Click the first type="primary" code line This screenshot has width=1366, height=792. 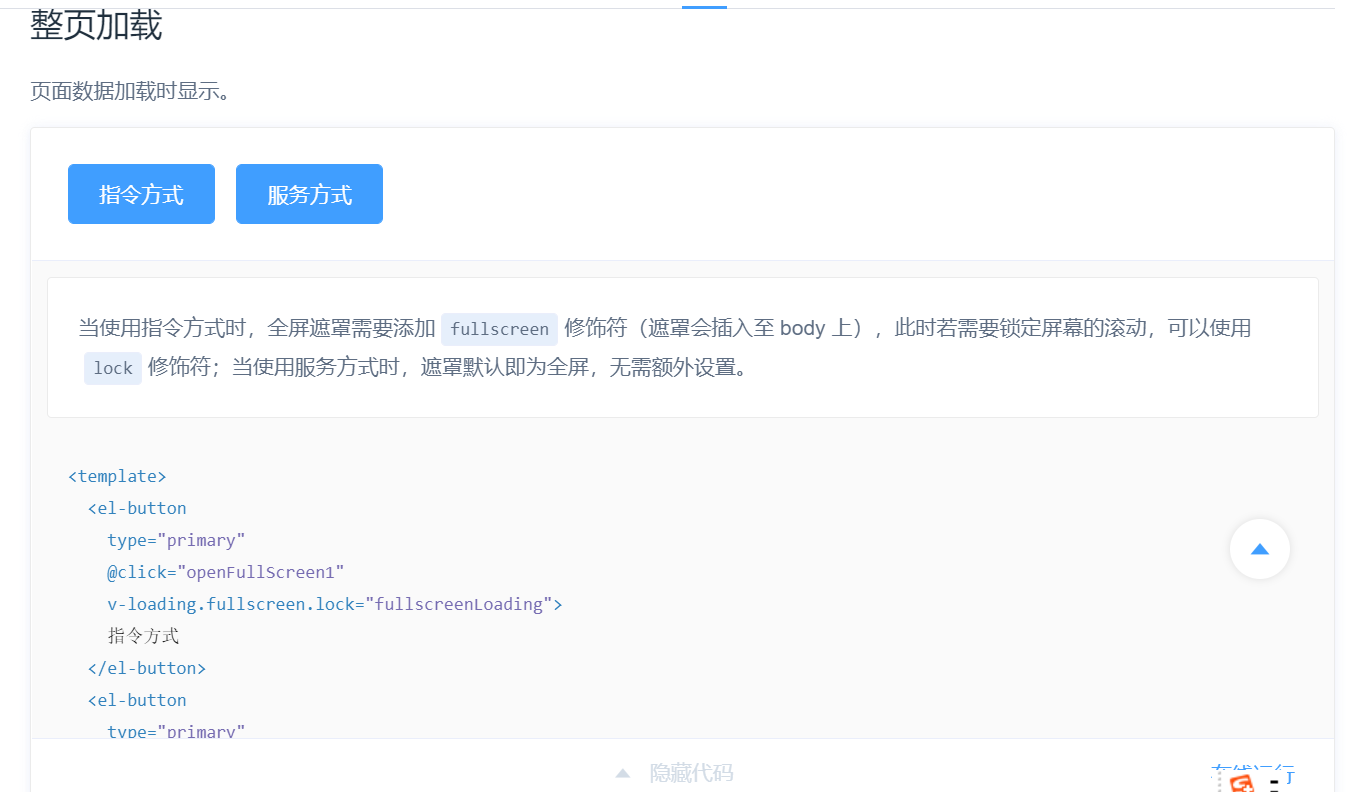(x=176, y=540)
